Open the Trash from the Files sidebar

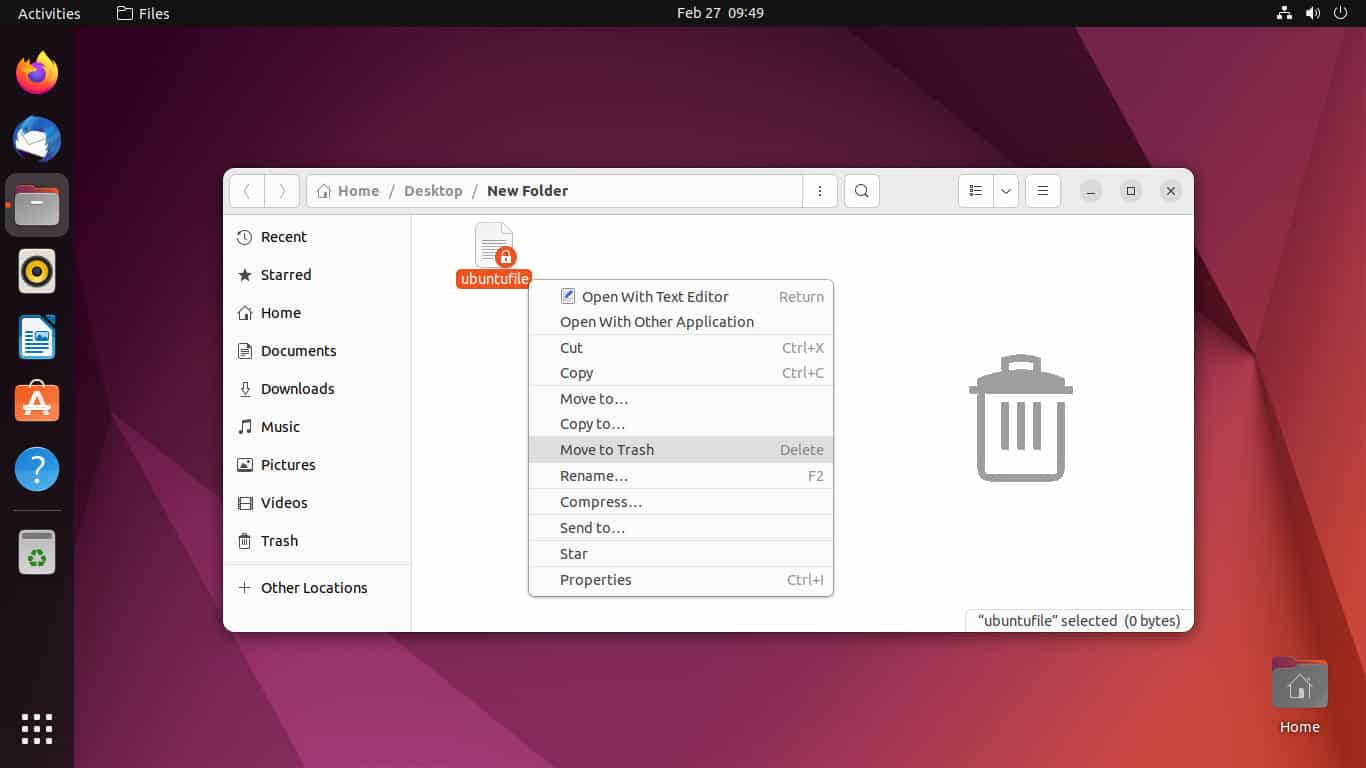point(278,541)
